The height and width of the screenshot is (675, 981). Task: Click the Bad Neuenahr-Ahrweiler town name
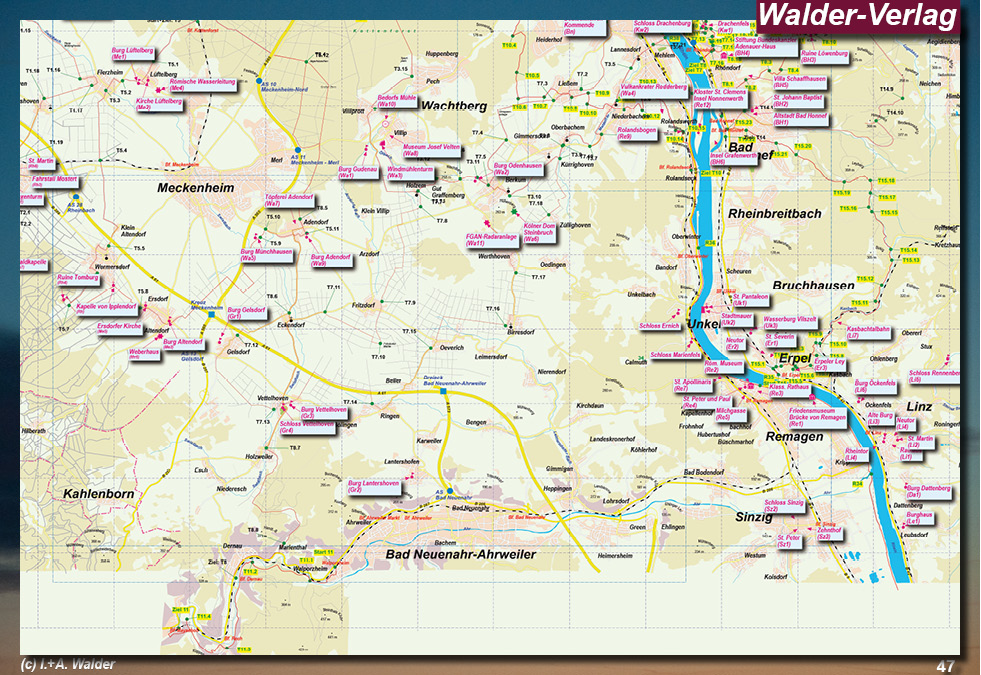(460, 554)
